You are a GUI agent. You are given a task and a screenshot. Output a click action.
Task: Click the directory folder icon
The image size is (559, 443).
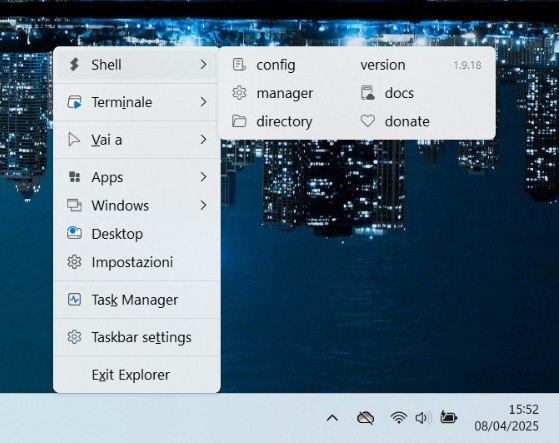coord(239,121)
